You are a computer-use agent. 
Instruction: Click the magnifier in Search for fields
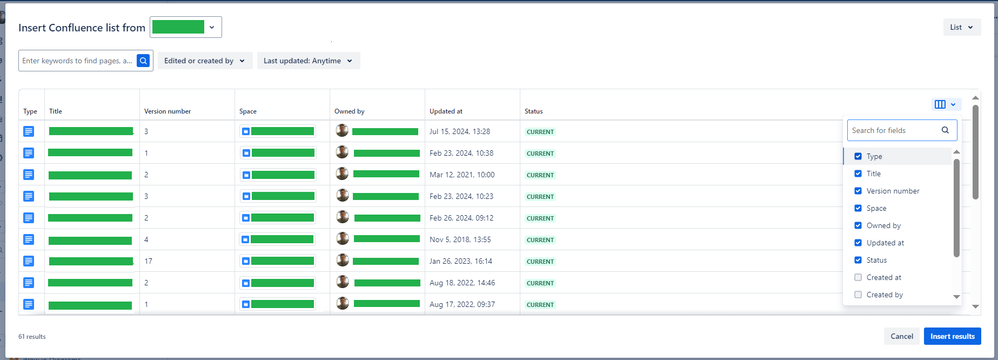click(x=945, y=130)
